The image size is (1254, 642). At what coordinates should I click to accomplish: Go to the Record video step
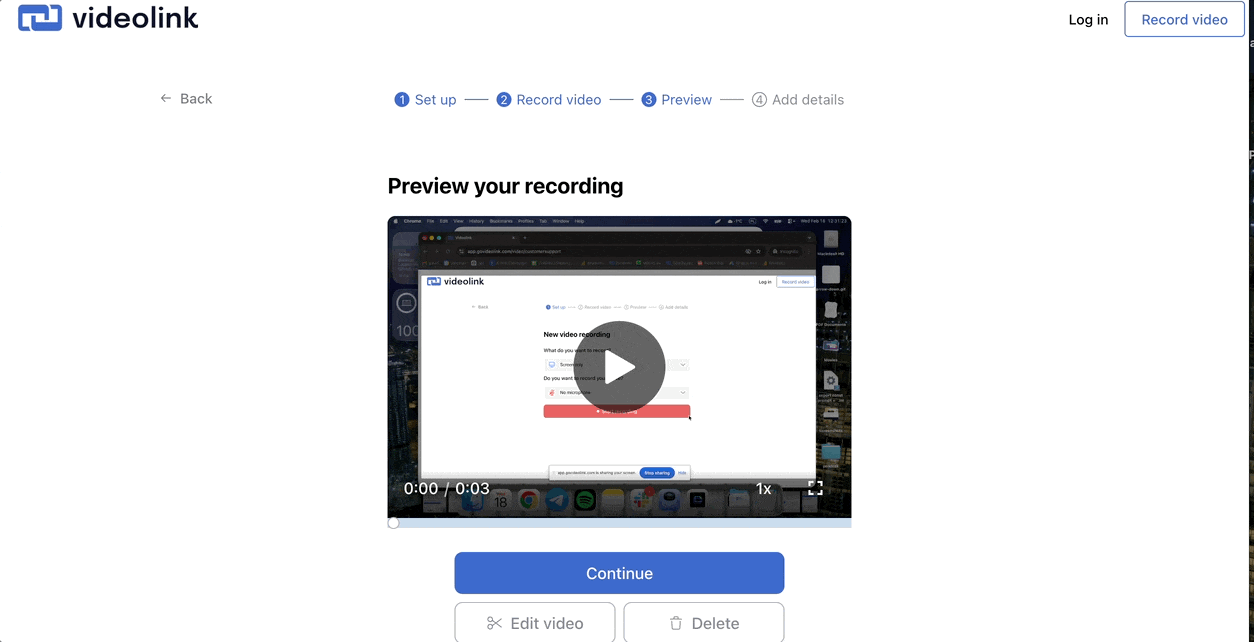(x=558, y=100)
